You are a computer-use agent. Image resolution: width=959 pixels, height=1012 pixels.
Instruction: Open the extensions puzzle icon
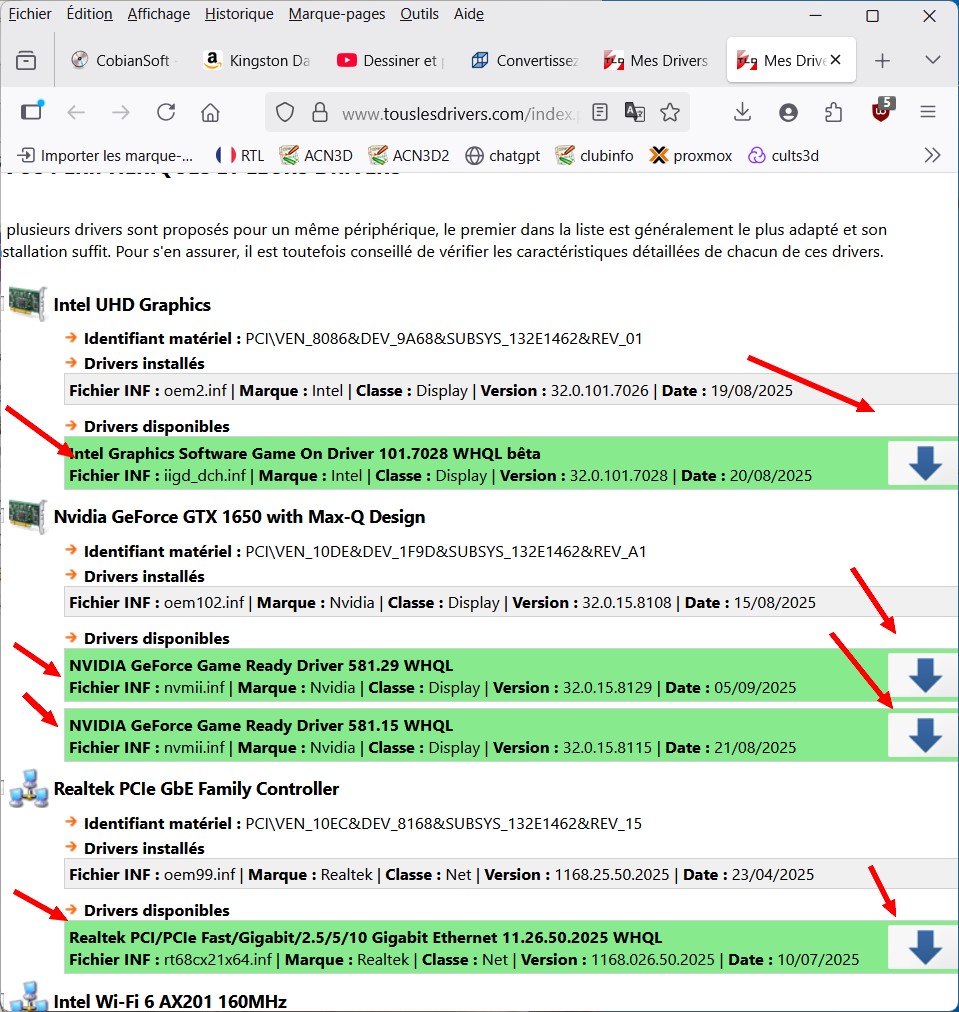pos(834,112)
